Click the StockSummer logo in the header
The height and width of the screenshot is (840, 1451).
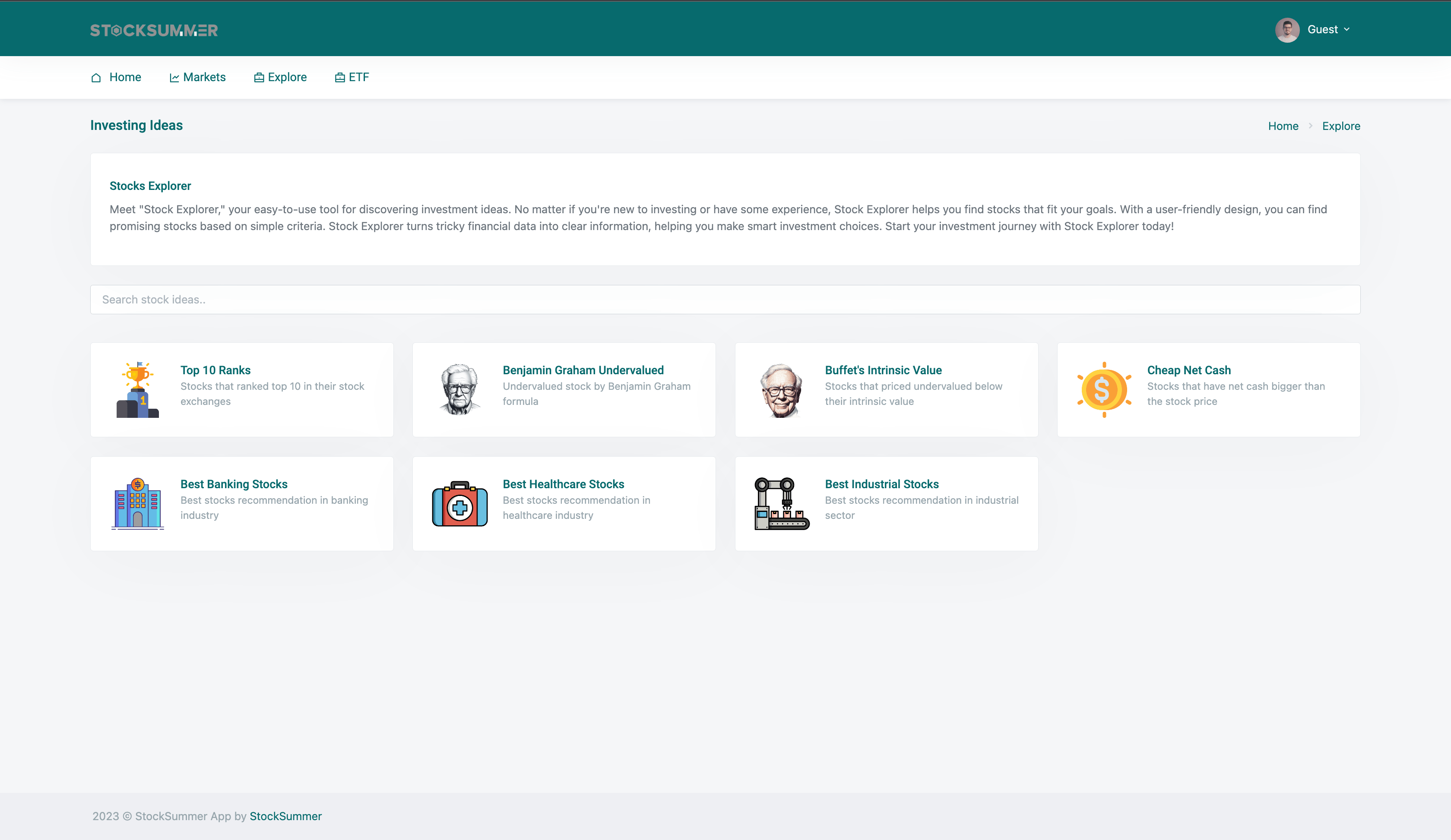click(154, 30)
